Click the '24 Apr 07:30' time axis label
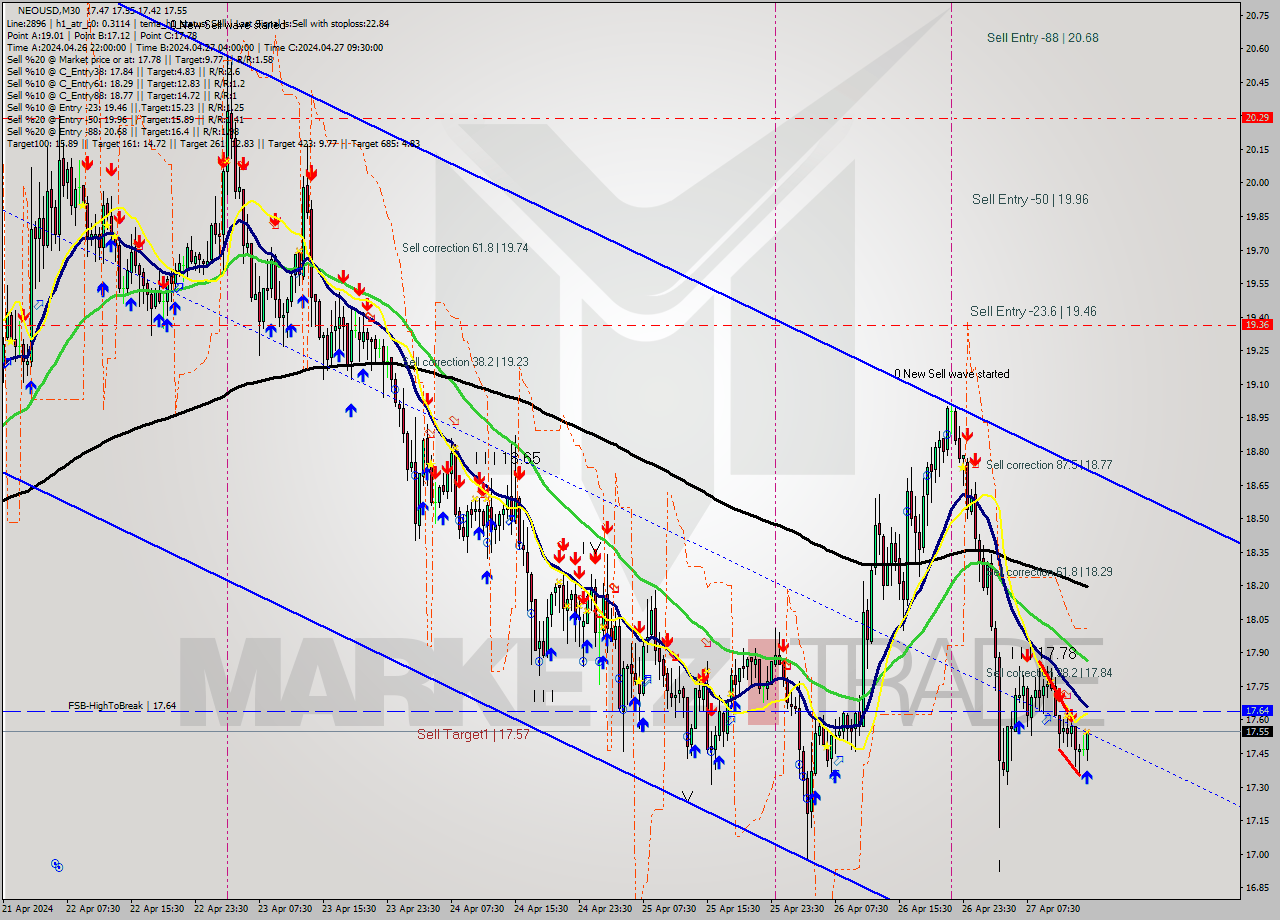The image size is (1280, 920). 478,909
